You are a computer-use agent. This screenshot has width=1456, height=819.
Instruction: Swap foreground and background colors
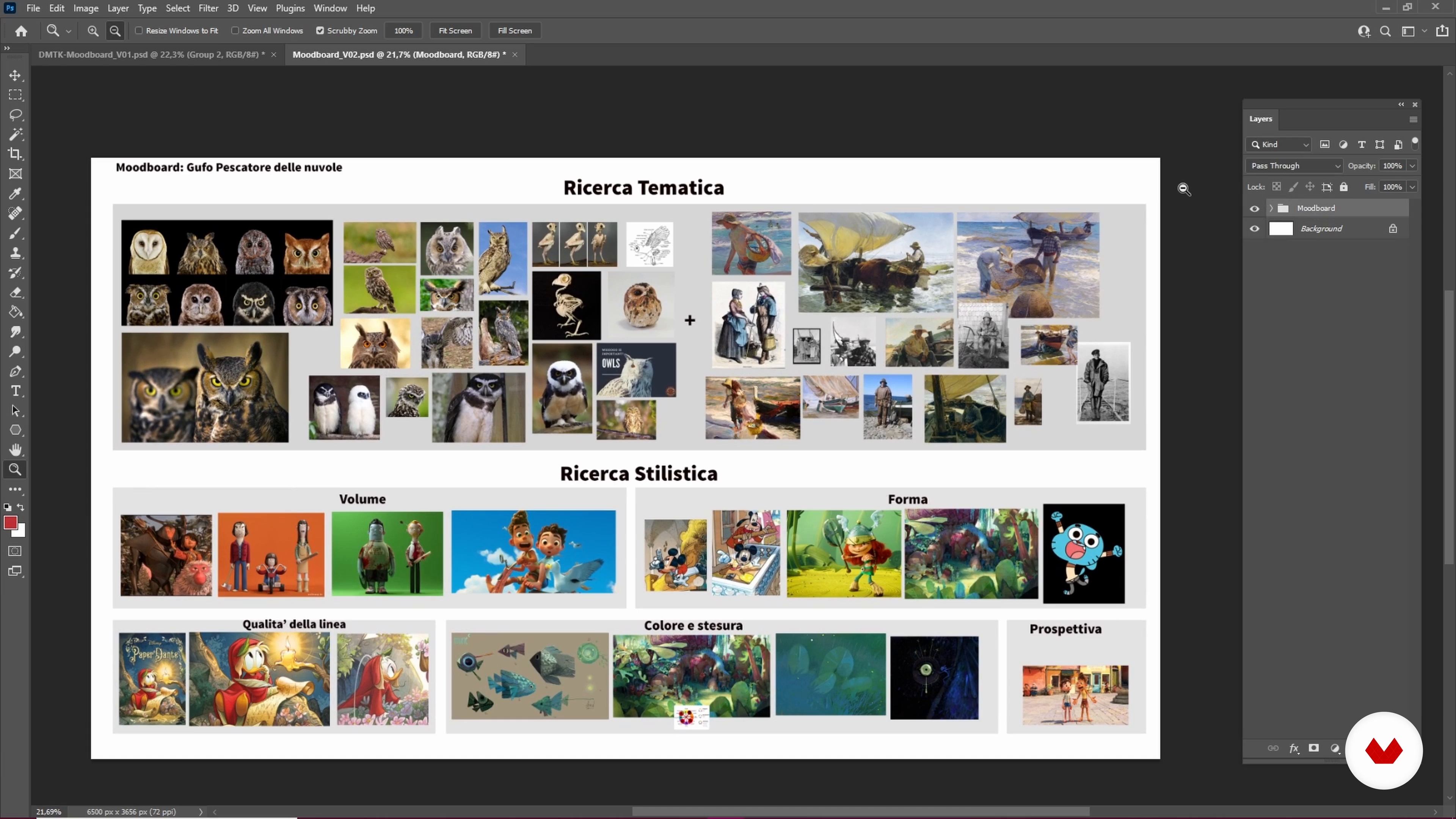pyautogui.click(x=21, y=507)
